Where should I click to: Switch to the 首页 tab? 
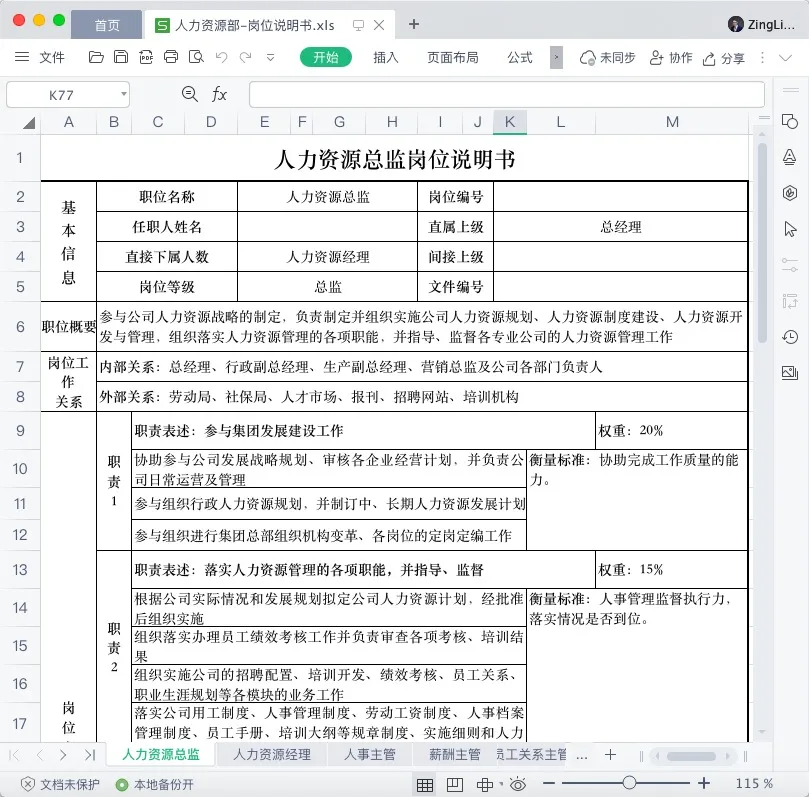(x=106, y=25)
